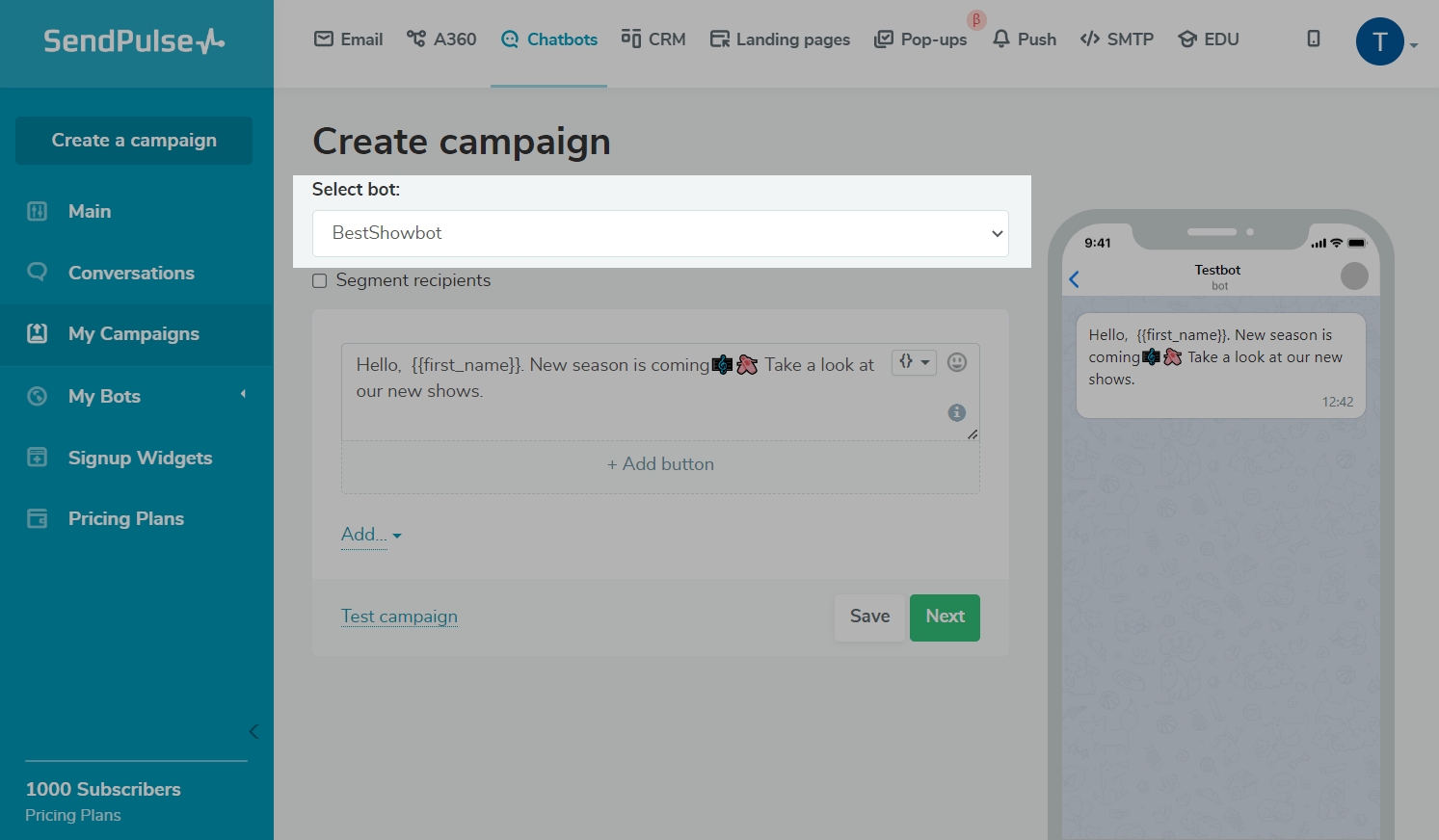The width and height of the screenshot is (1439, 840).
Task: Click the Pricing Plans sidebar icon
Action: click(38, 518)
